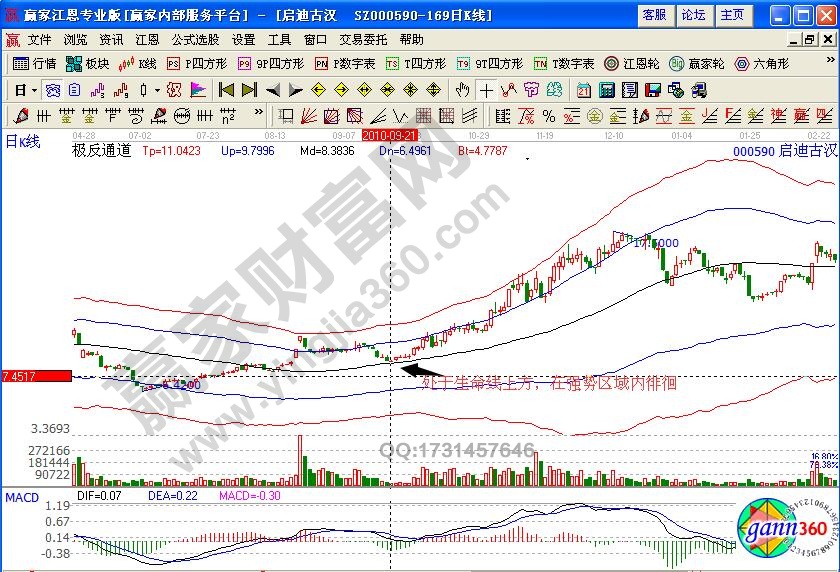Click the red 7.4517 price marker

(x=36, y=376)
